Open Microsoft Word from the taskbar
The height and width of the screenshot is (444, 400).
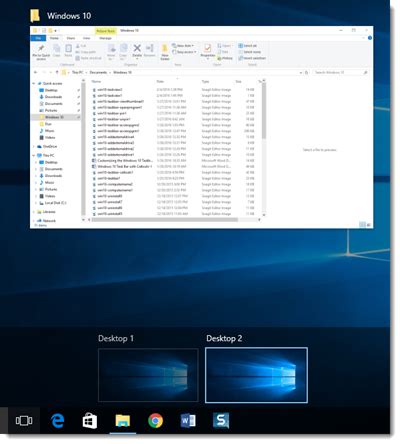click(188, 421)
